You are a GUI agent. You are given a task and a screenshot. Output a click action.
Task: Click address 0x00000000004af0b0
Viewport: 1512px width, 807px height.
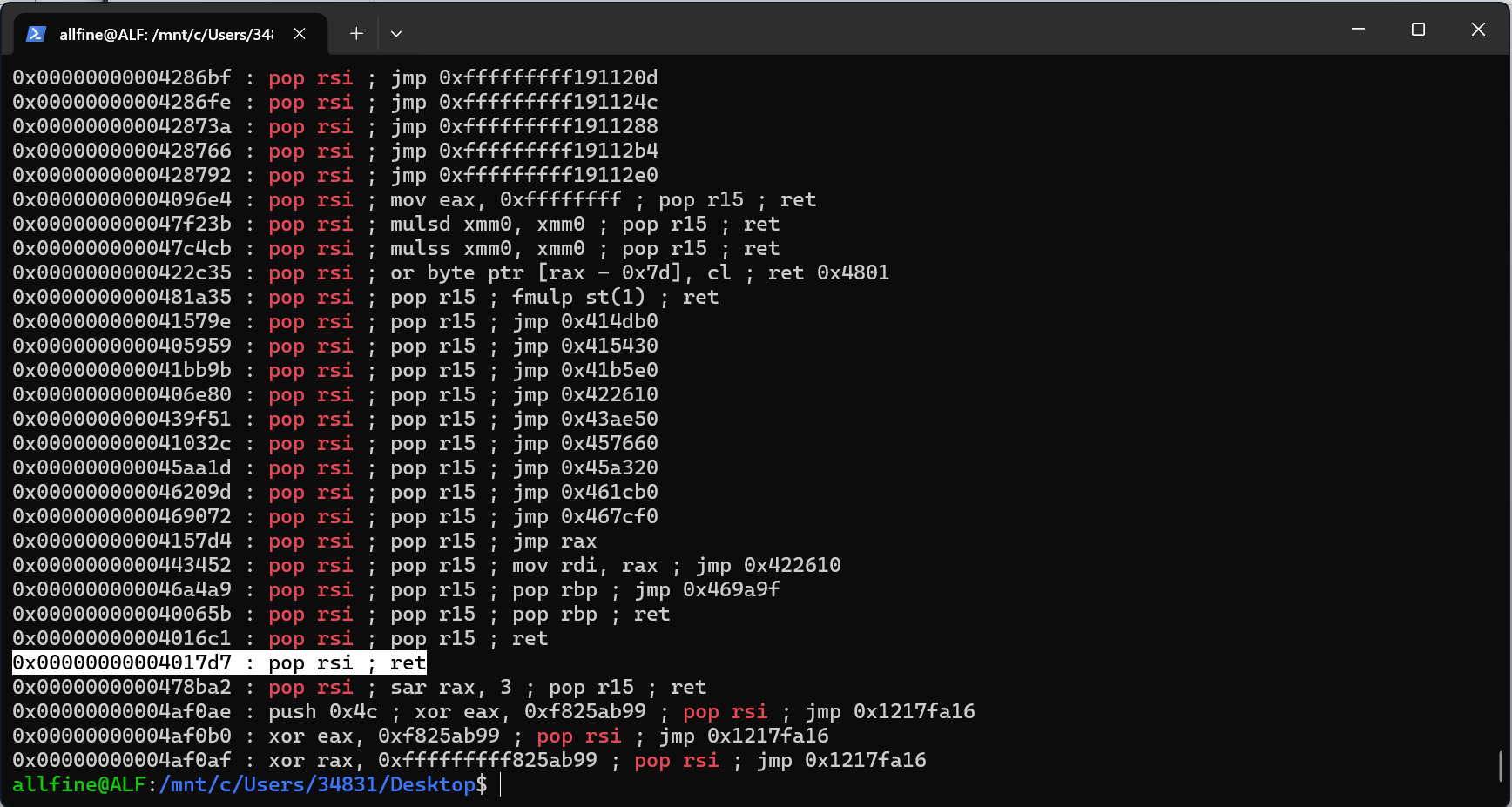tap(122, 736)
